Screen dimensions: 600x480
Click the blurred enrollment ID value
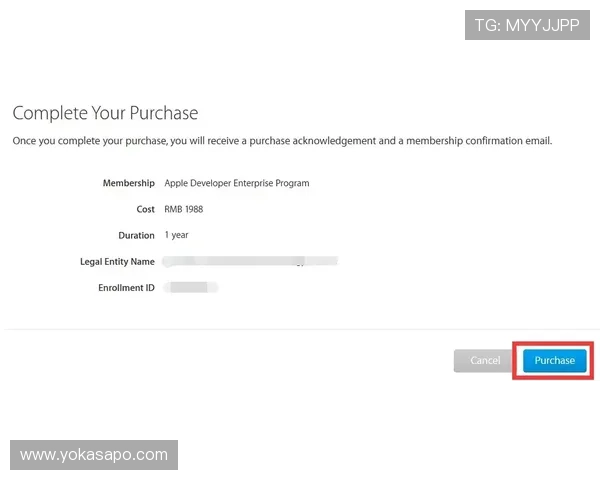pos(190,288)
